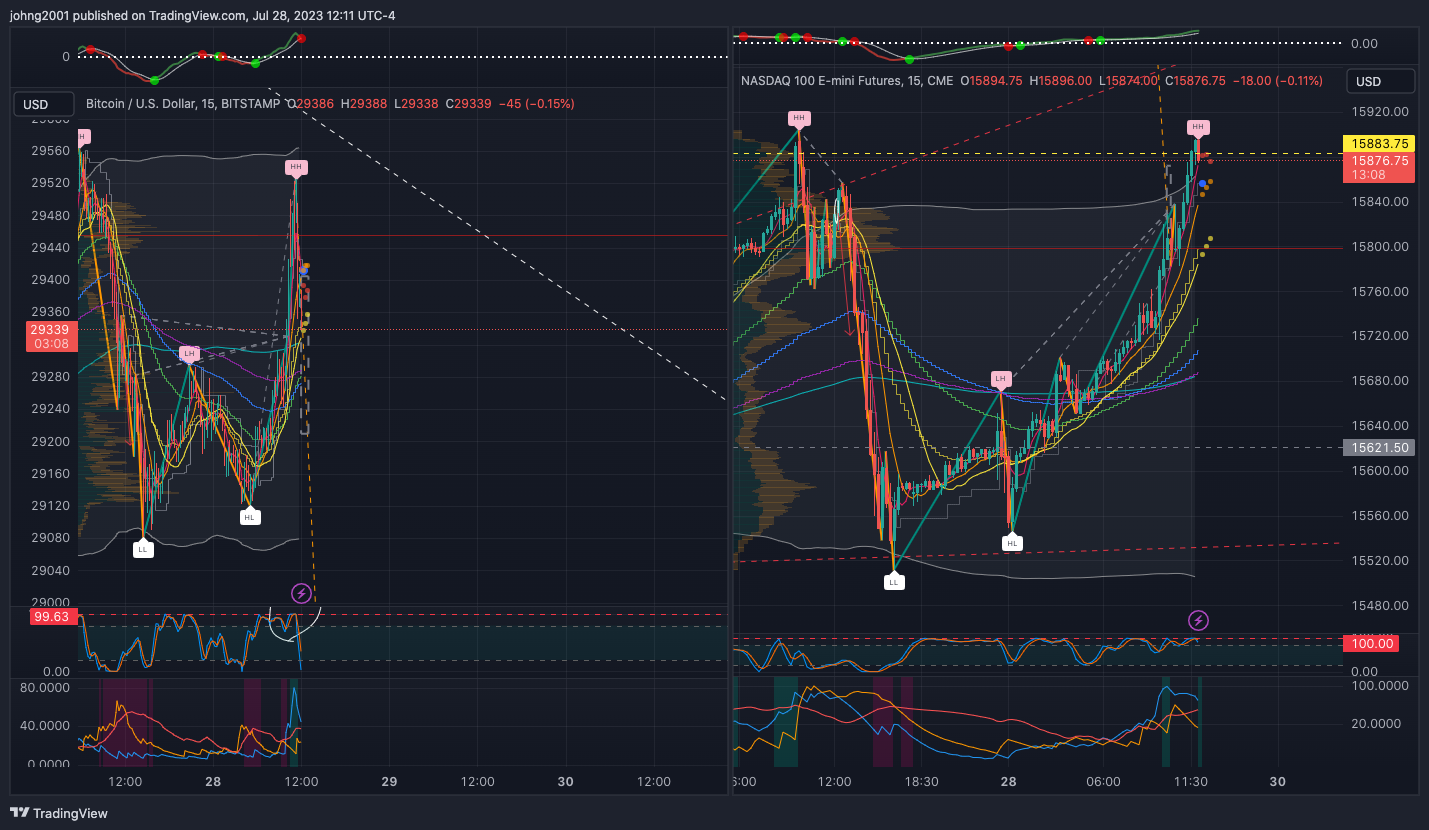Click the red 29339 current price label
Screen dimensions: 1429x830
click(50, 336)
